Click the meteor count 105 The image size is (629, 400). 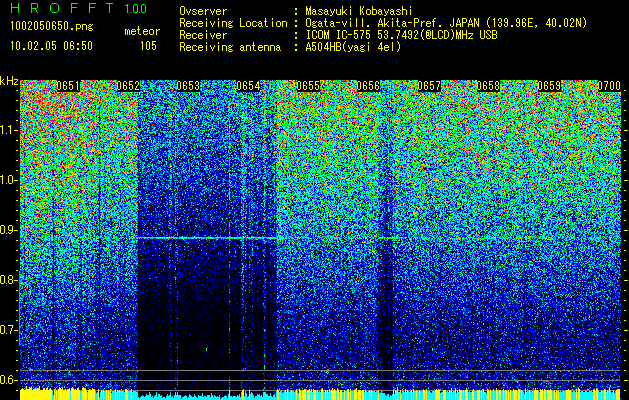tap(148, 46)
